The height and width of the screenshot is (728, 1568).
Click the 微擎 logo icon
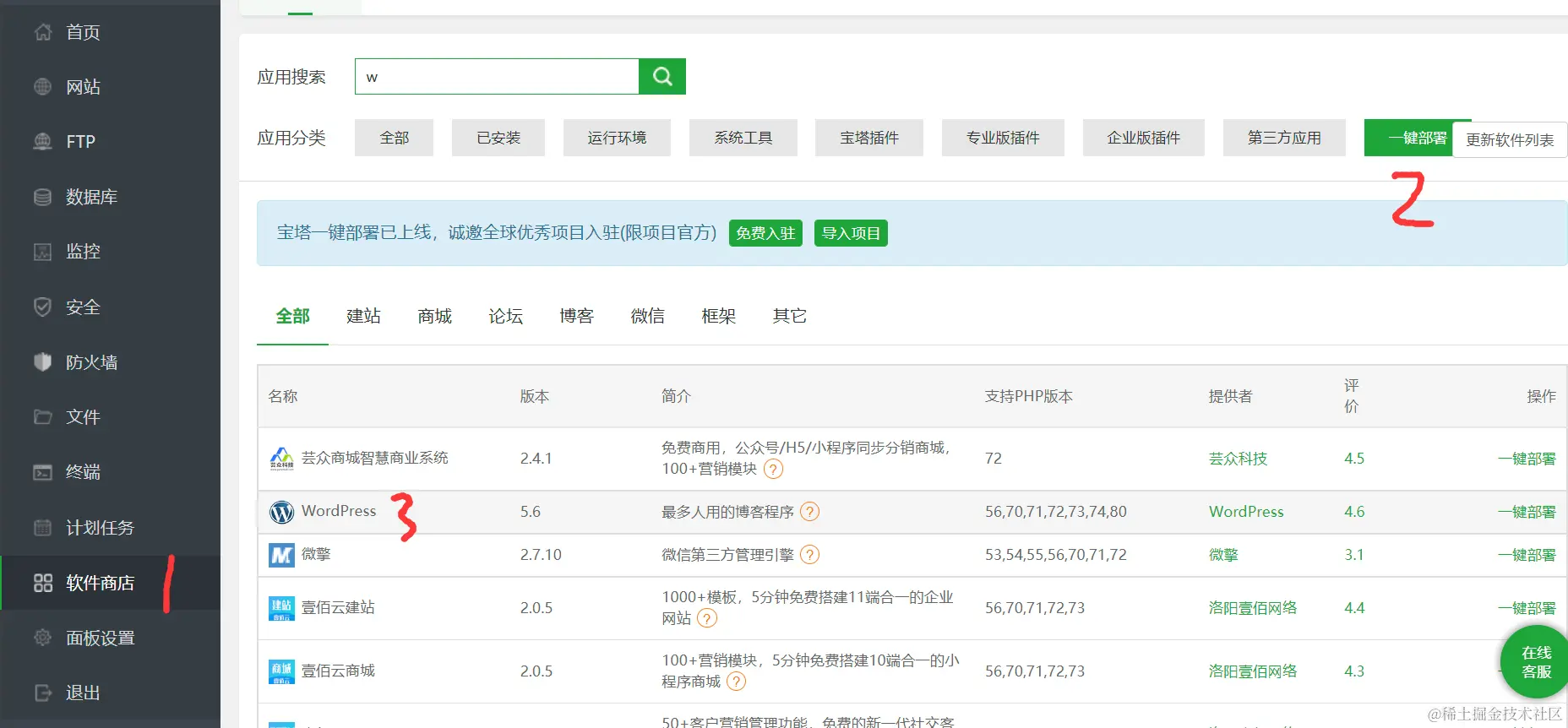click(x=281, y=555)
